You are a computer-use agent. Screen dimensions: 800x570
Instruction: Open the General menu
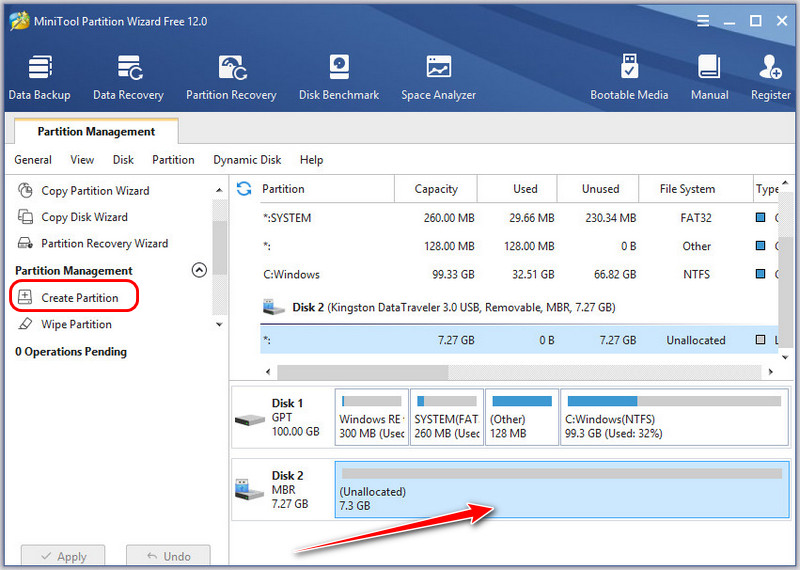coord(33,160)
